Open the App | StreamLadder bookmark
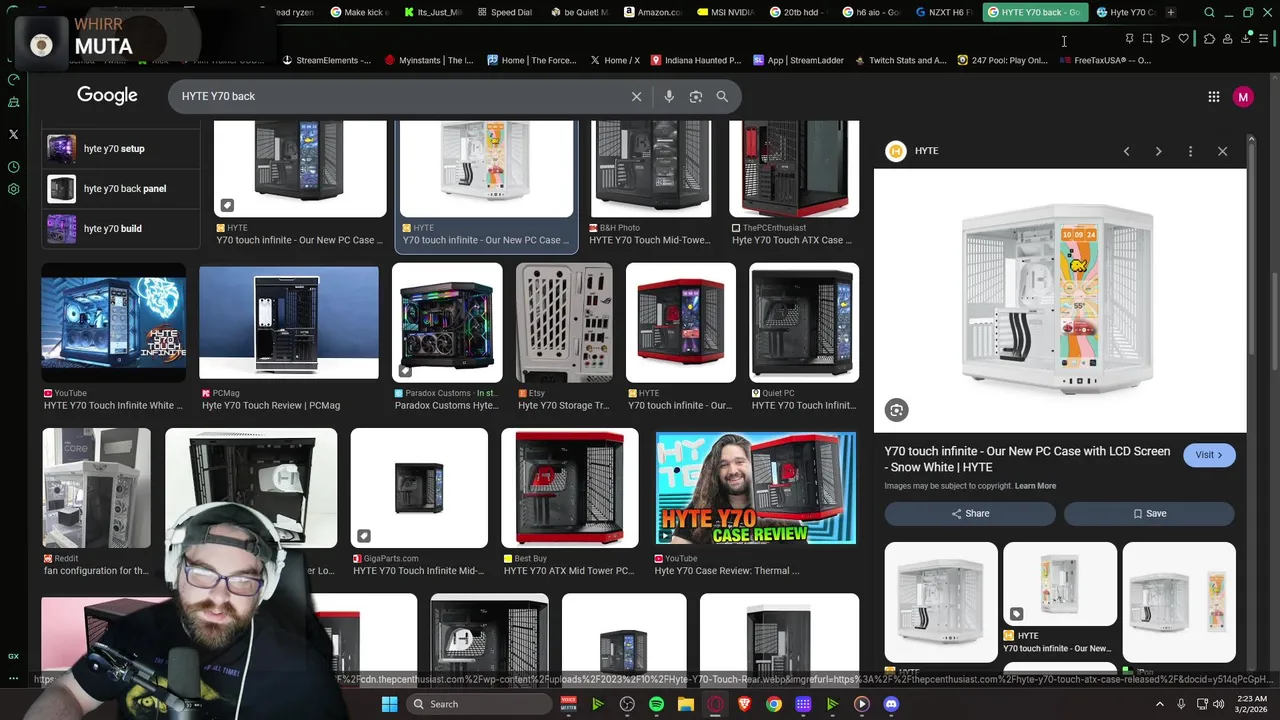Viewport: 1280px width, 720px height. (798, 60)
